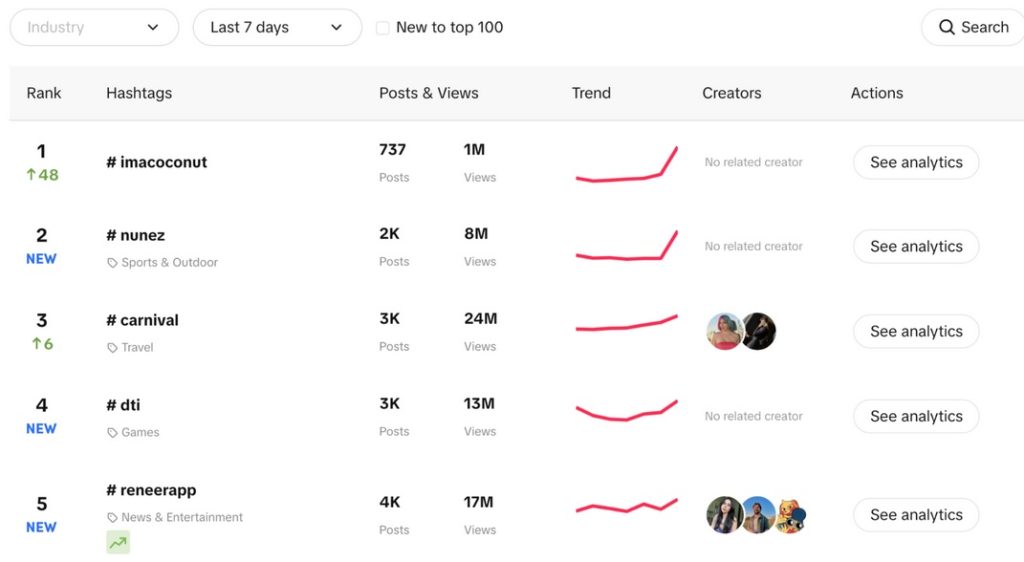Click the #nunez trend line chart
1024x562 pixels.
pos(626,248)
